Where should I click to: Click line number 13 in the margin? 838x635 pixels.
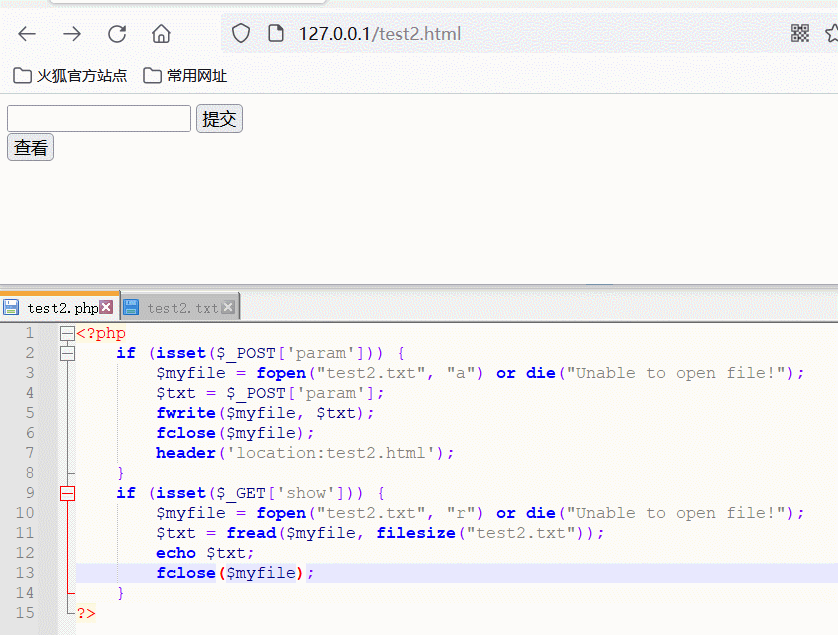[x=25, y=573]
